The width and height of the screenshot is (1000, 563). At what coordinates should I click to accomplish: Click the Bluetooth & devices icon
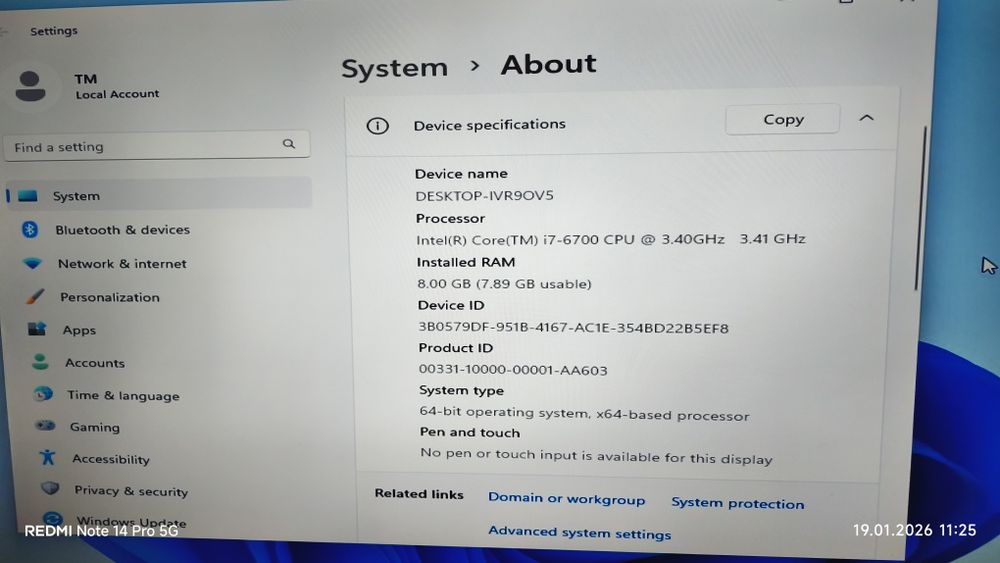pos(30,230)
